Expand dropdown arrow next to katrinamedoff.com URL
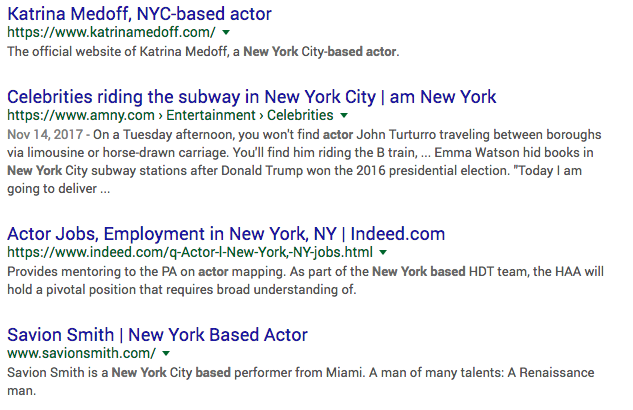The width and height of the screenshot is (633, 410). tap(226, 33)
